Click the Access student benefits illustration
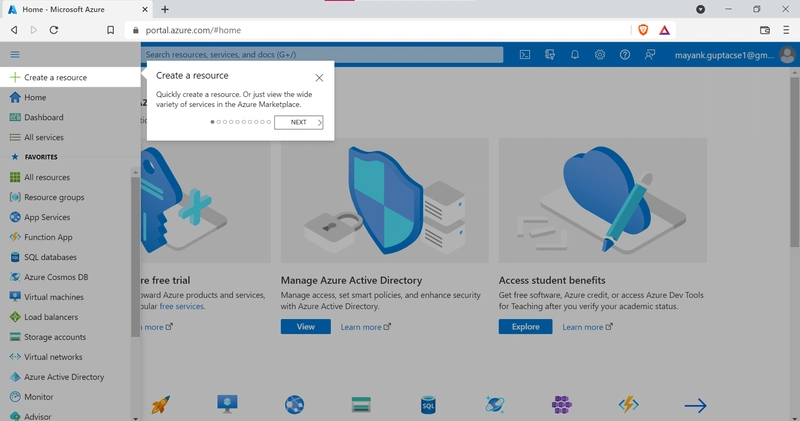 click(603, 201)
